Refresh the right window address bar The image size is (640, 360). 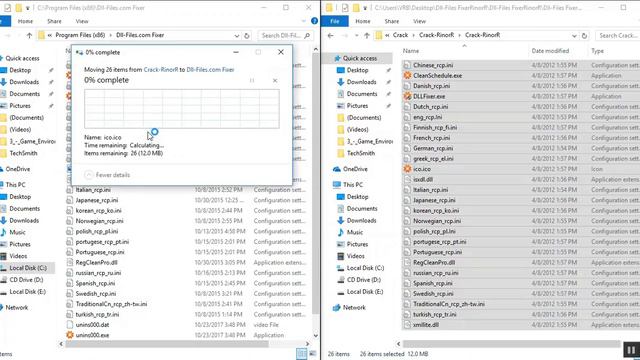[x=584, y=36]
